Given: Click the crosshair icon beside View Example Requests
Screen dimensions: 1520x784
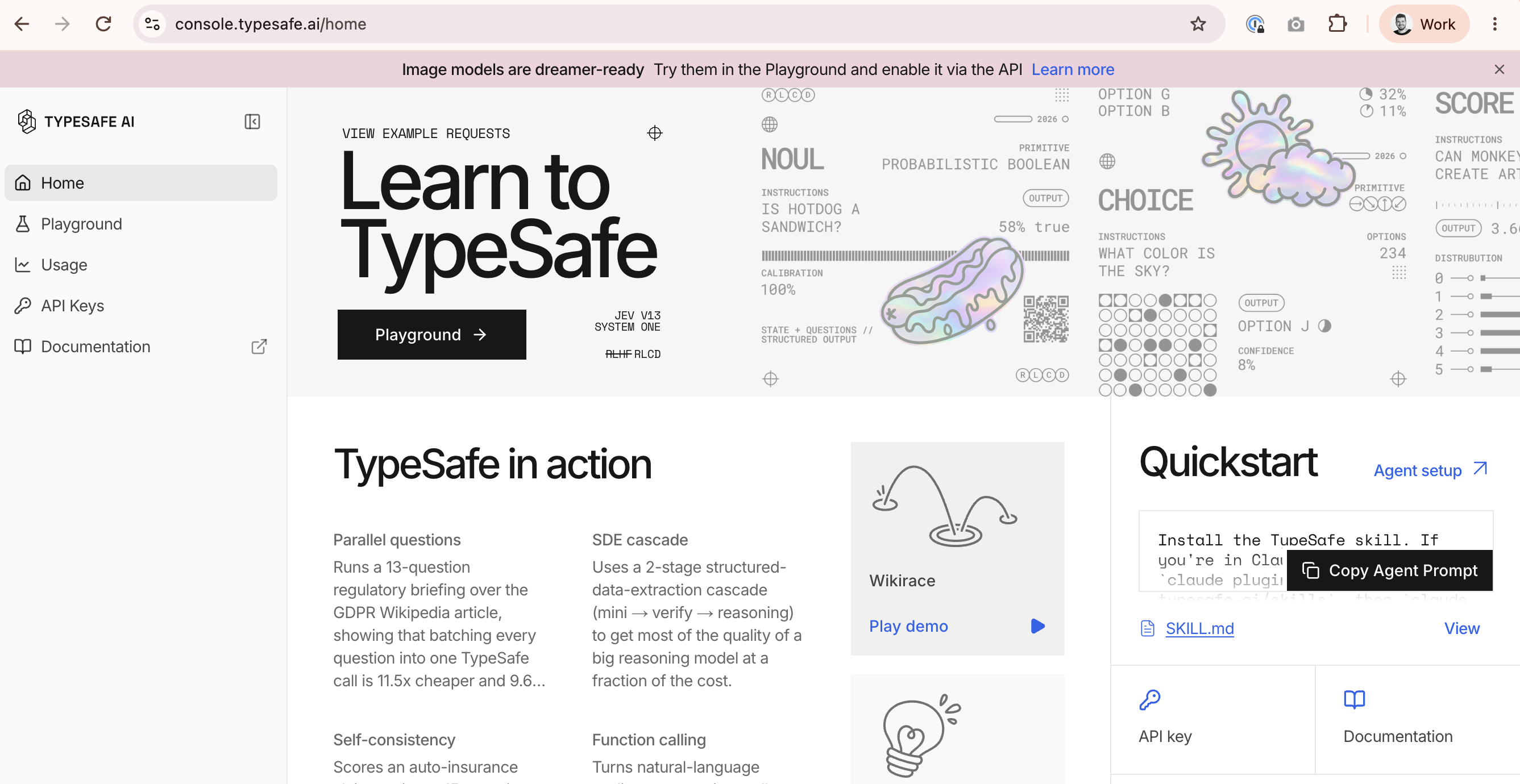Looking at the screenshot, I should 654,133.
